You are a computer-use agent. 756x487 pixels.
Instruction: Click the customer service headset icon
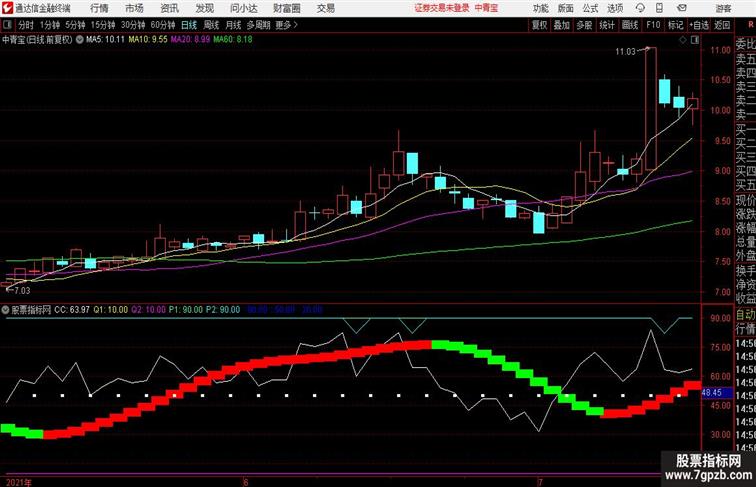click(x=640, y=8)
